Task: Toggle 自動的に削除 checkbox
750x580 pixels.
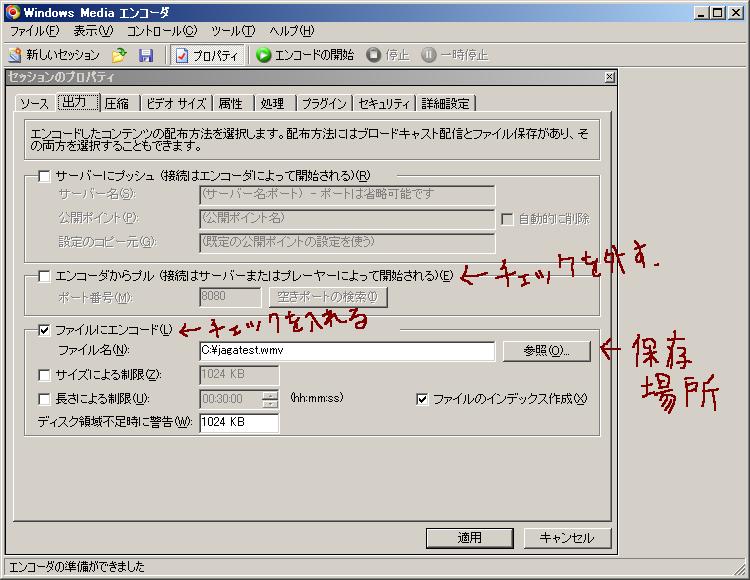Action: click(507, 219)
